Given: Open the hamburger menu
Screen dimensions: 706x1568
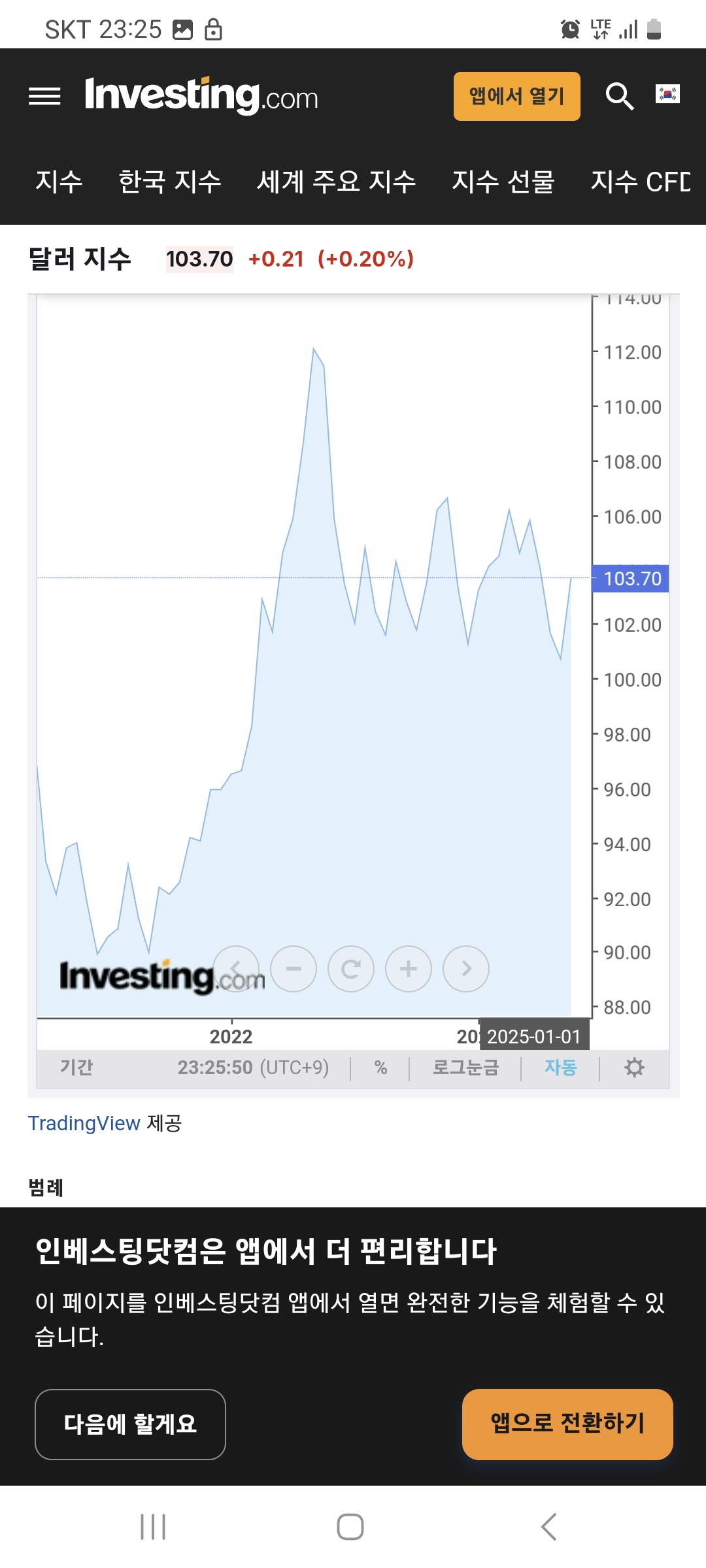Looking at the screenshot, I should pyautogui.click(x=44, y=97).
